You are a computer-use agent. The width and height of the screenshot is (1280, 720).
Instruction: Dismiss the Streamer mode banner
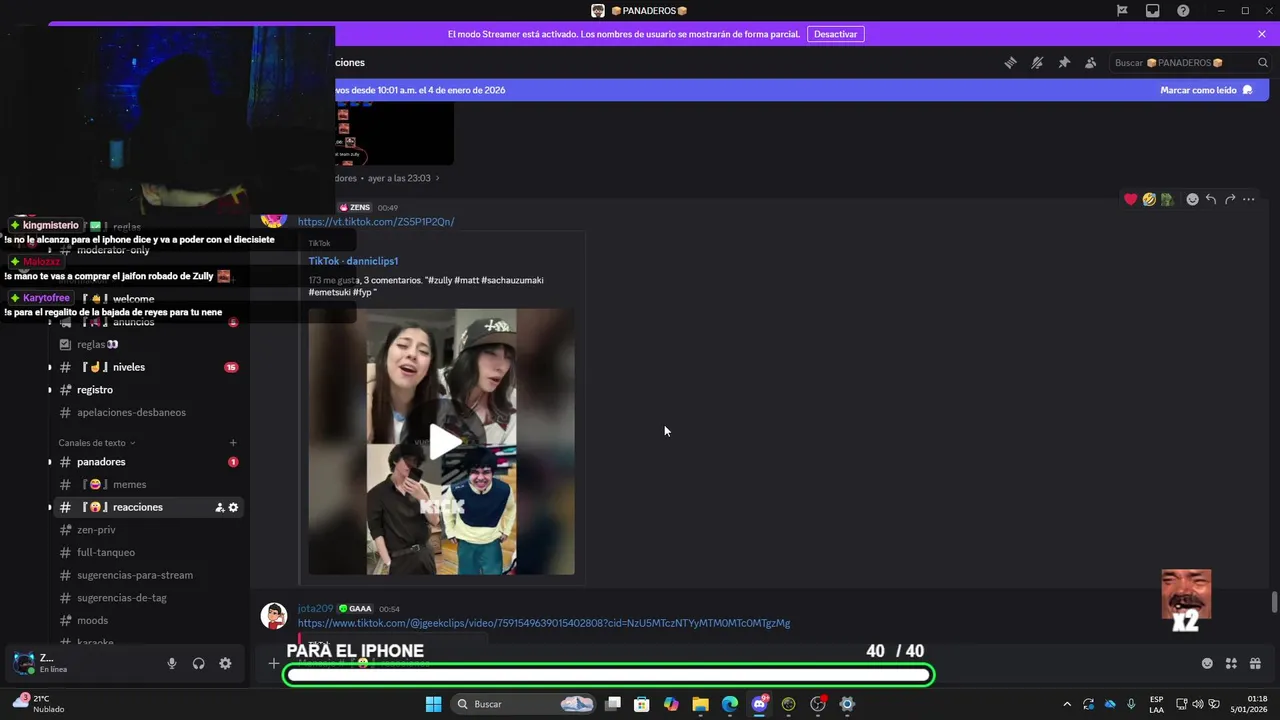tap(1262, 34)
